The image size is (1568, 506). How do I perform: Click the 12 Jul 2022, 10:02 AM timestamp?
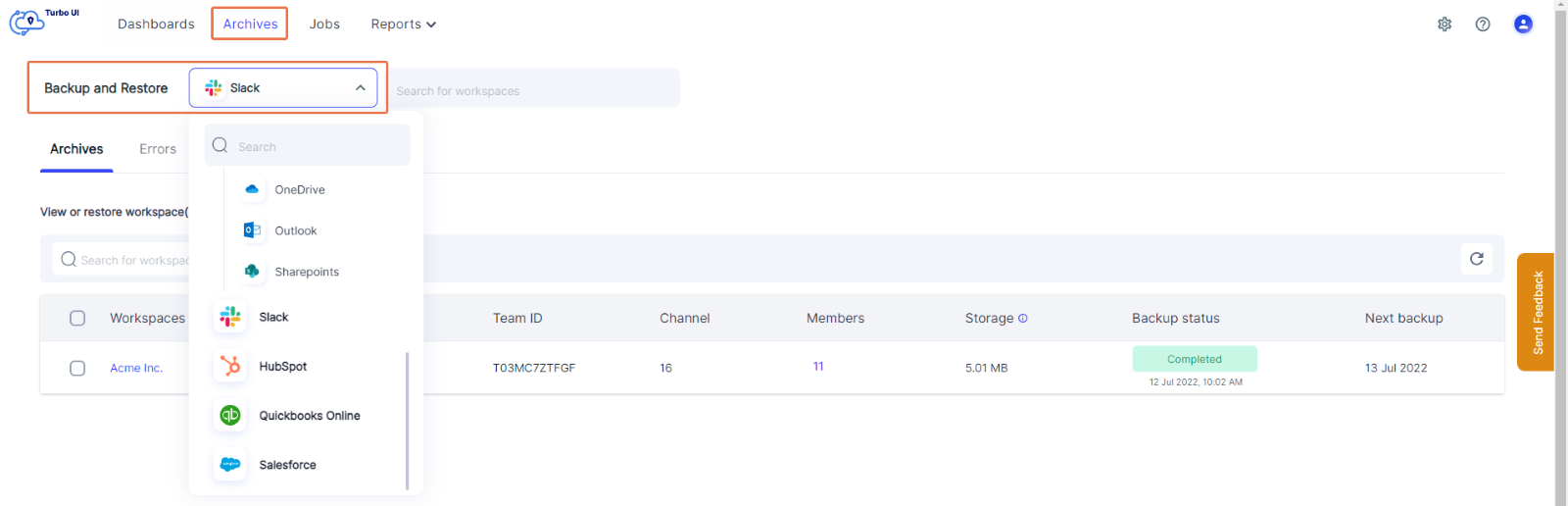coord(1196,382)
